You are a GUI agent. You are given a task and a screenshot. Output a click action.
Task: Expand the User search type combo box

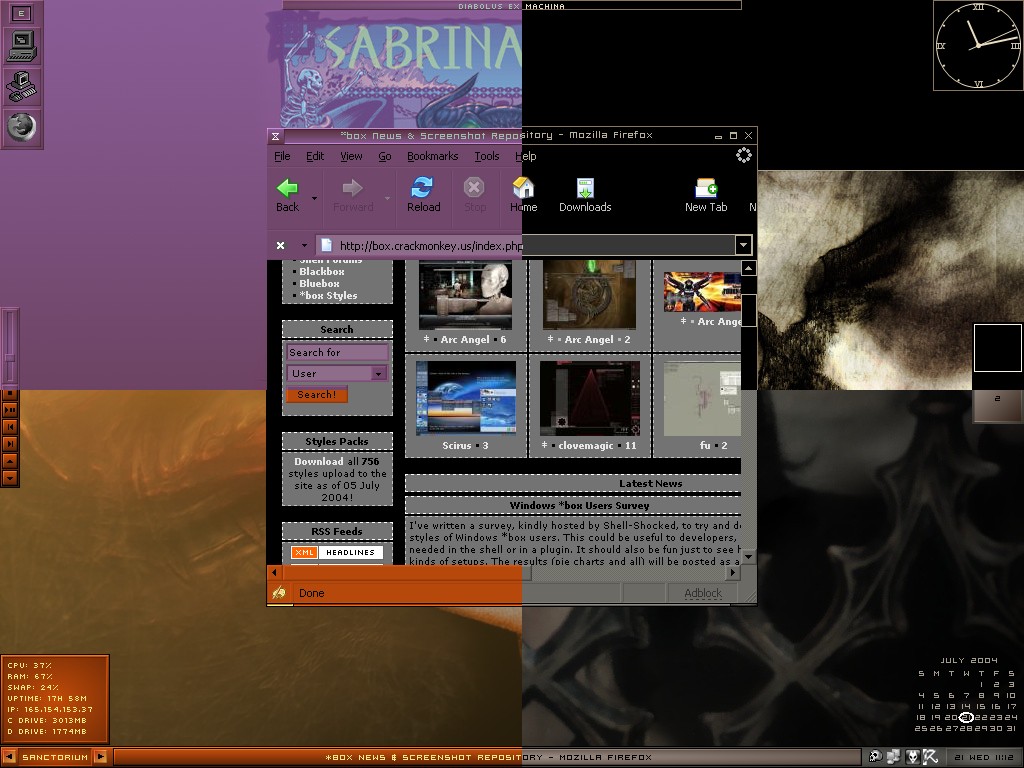378,373
